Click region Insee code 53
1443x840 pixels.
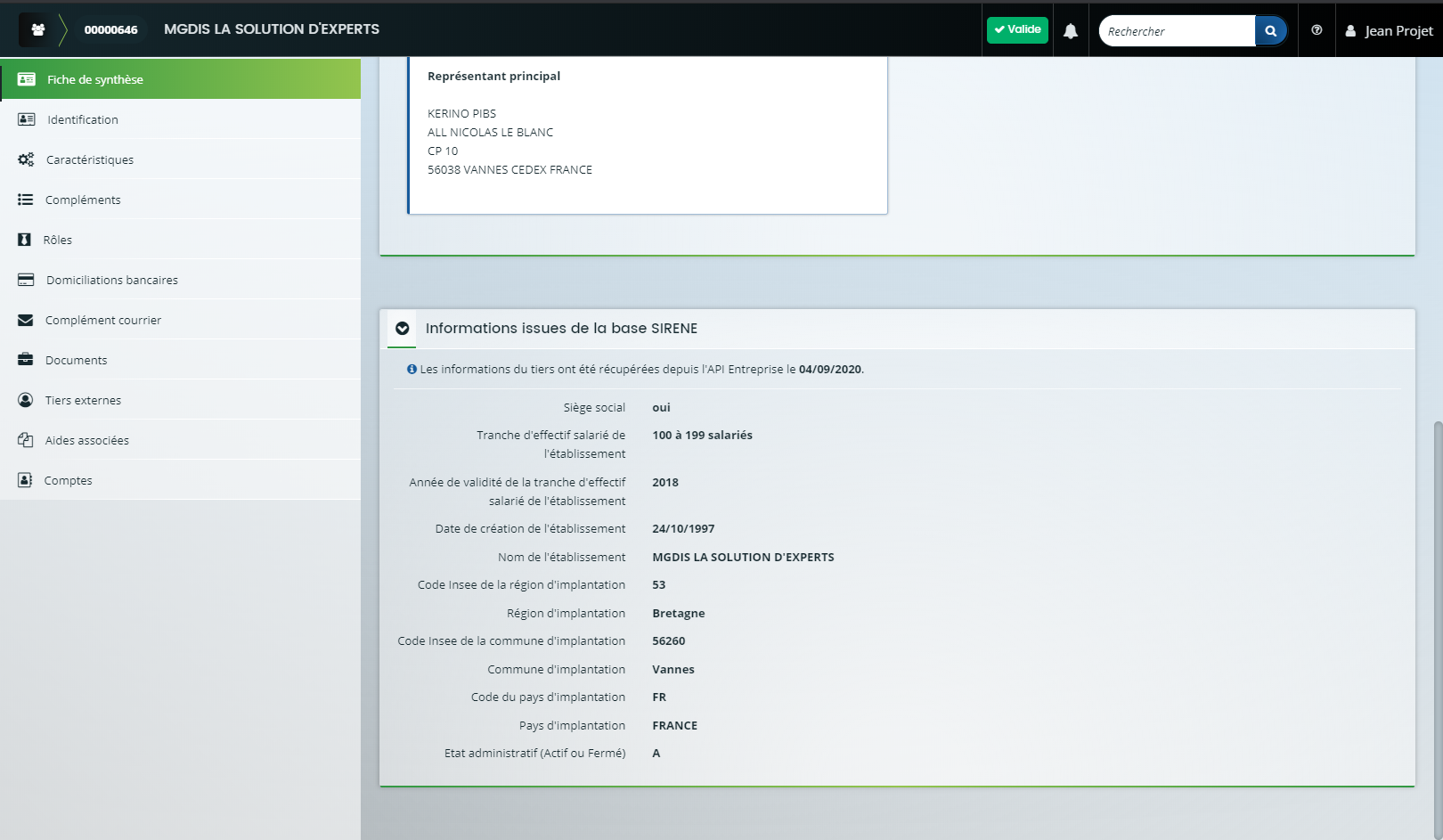click(x=659, y=584)
